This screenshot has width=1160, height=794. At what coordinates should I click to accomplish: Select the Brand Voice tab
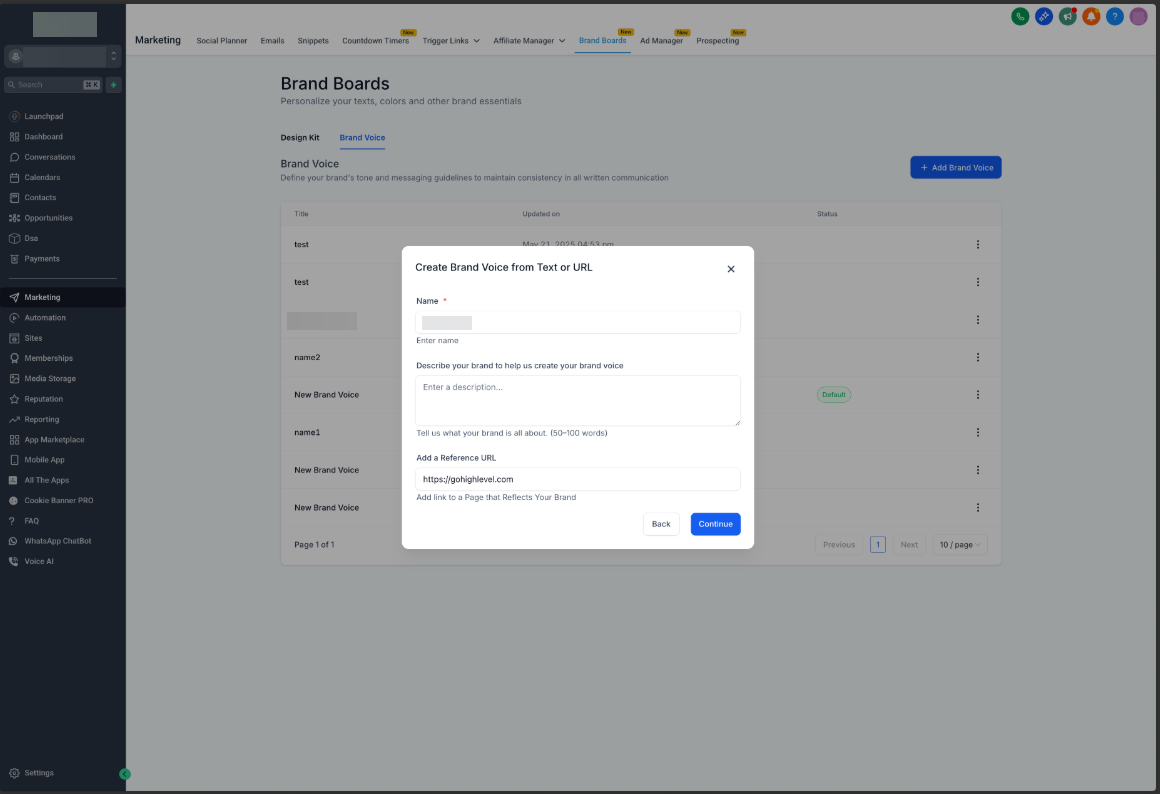[362, 138]
